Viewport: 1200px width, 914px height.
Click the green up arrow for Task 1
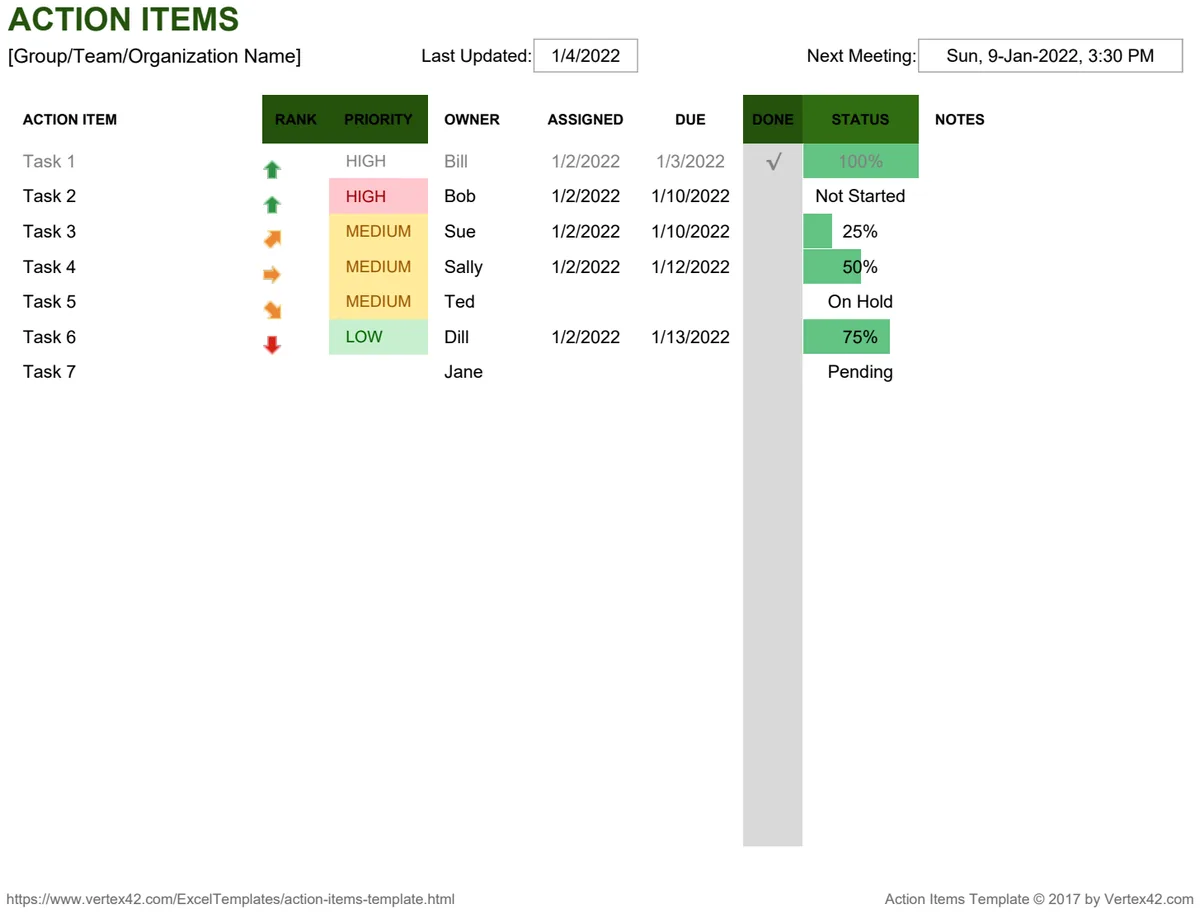click(272, 170)
